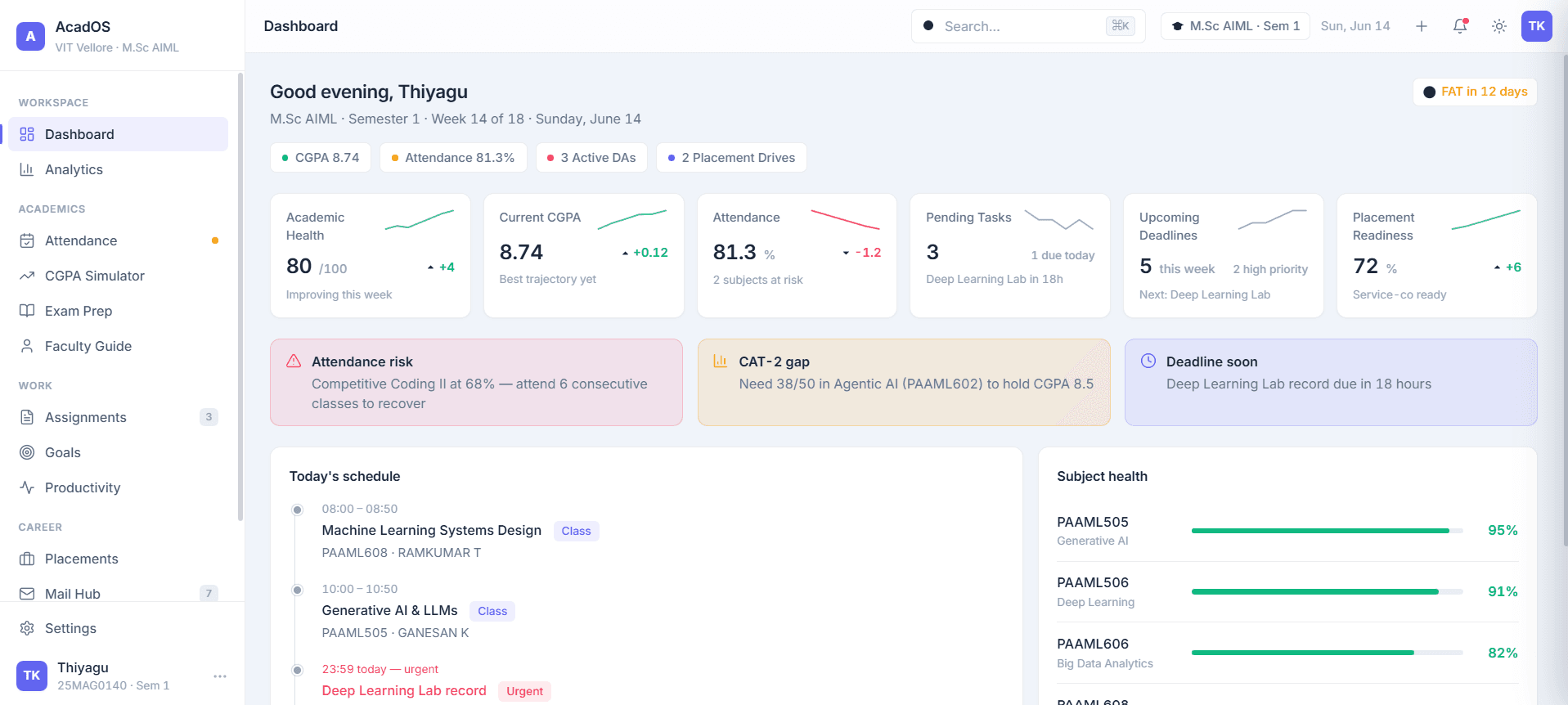Screen dimensions: 1568x705
Task: Click the Mail Hub envelope icon
Action: (x=27, y=594)
